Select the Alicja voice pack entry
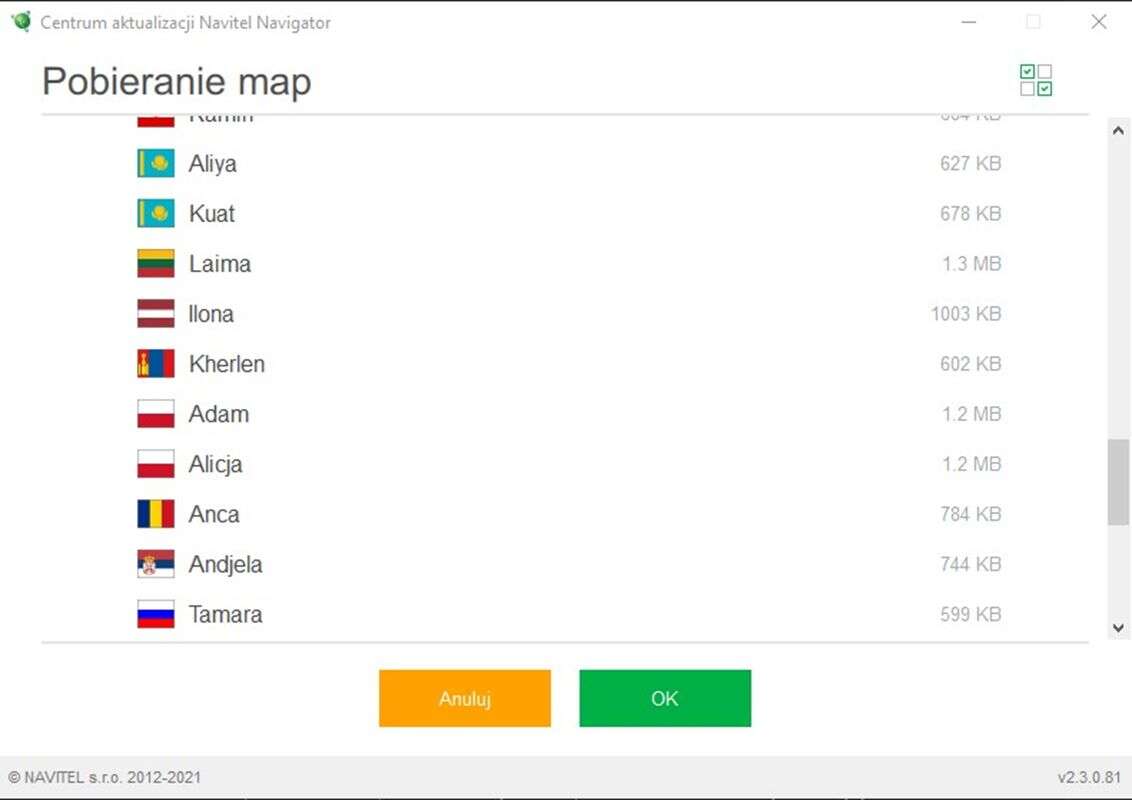Image resolution: width=1132 pixels, height=800 pixels. click(215, 464)
